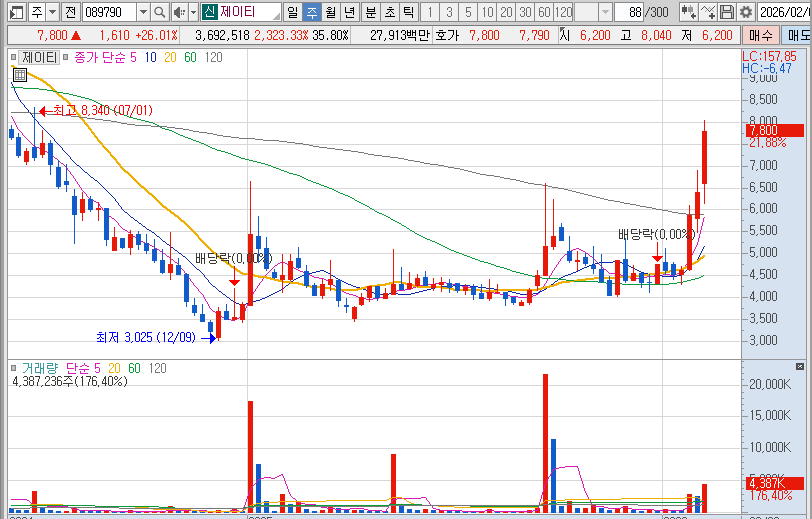Select daily 일 chart period
812x519 pixels.
pyautogui.click(x=293, y=11)
